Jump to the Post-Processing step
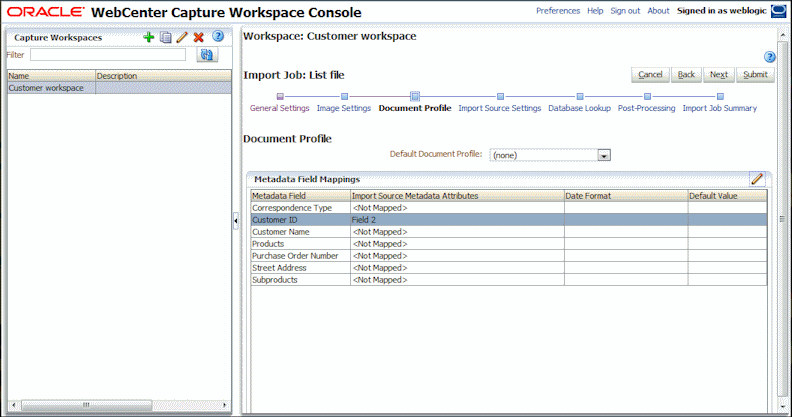The width and height of the screenshot is (792, 417). coord(647,108)
